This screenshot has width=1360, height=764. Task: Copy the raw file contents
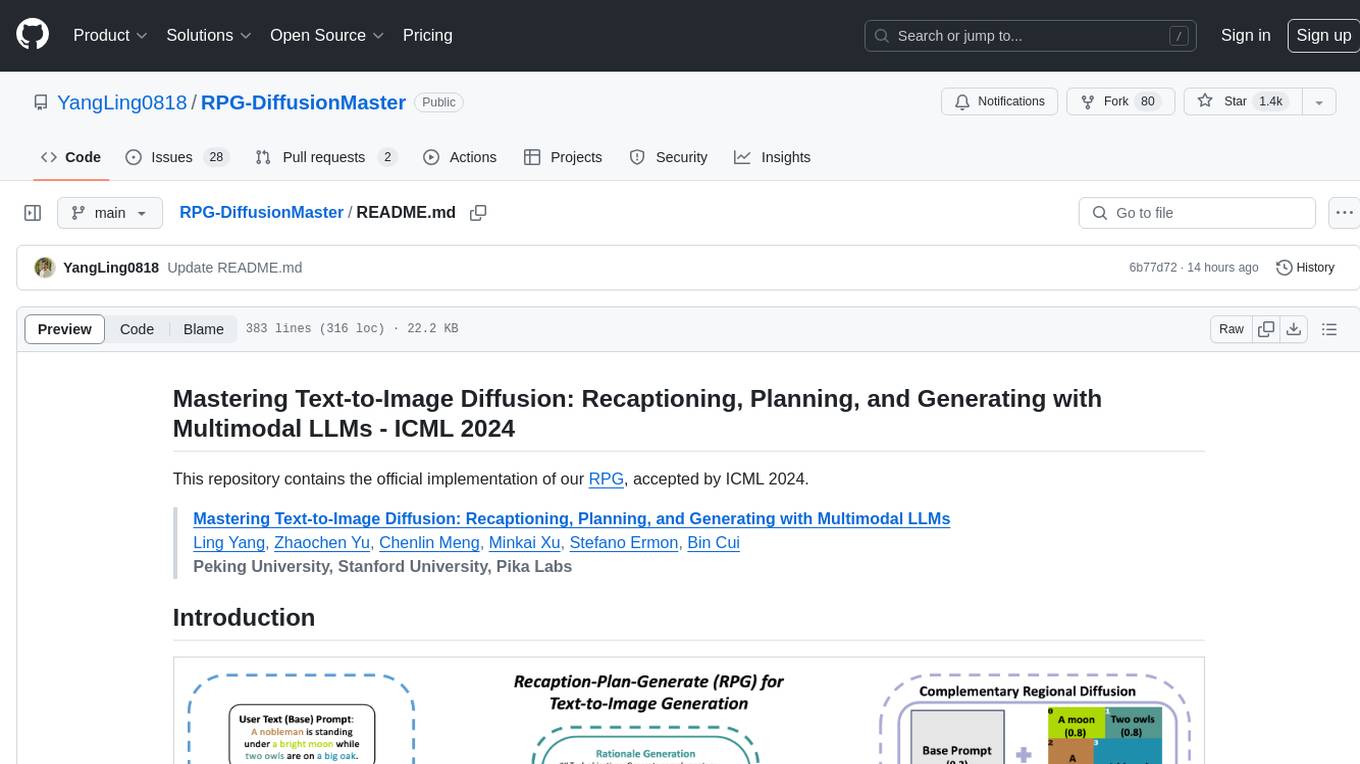coord(1266,329)
